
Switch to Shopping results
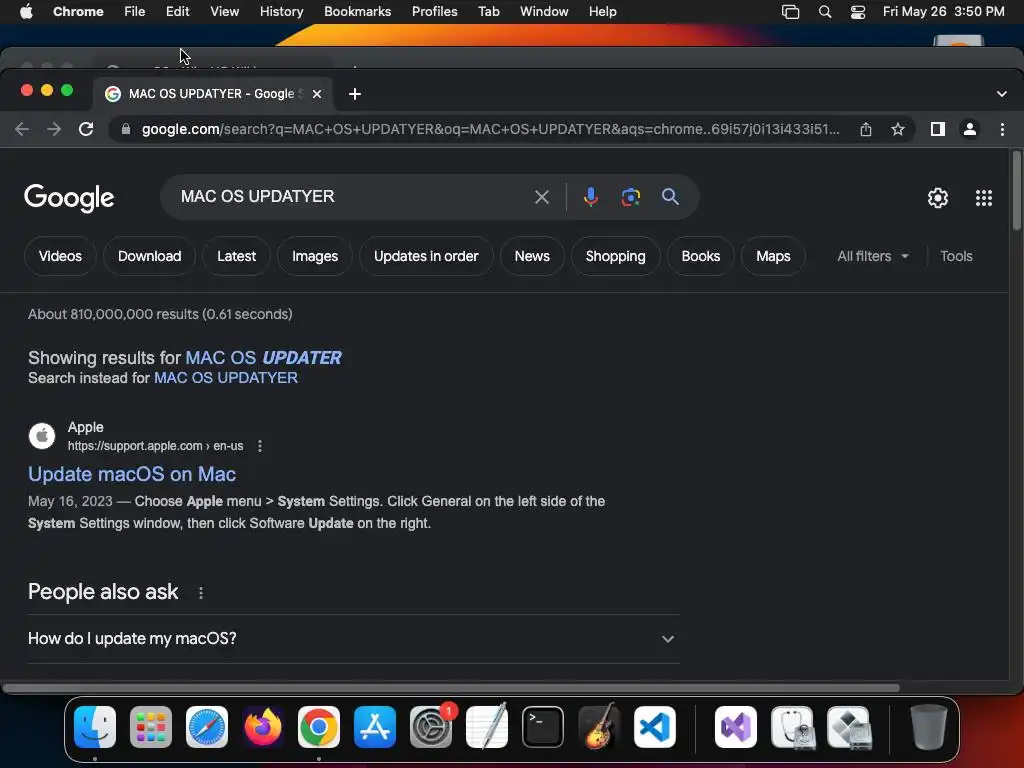pyautogui.click(x=615, y=256)
